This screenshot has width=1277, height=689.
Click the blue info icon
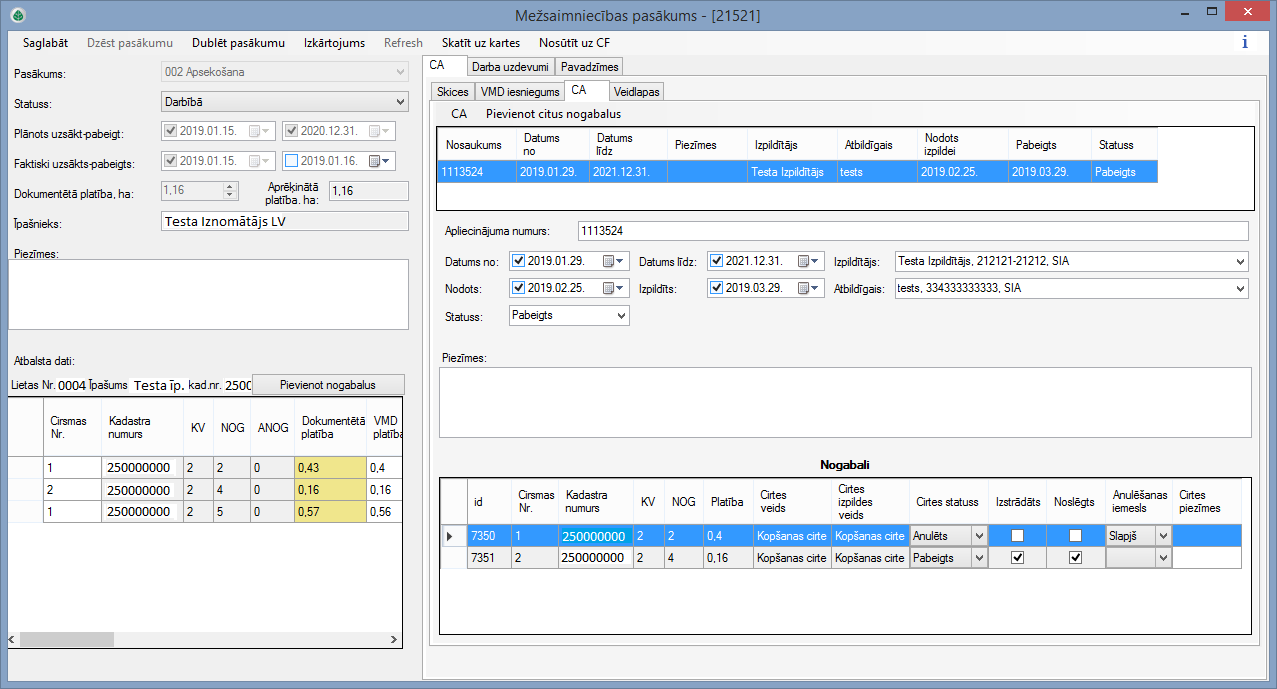tap(1244, 43)
